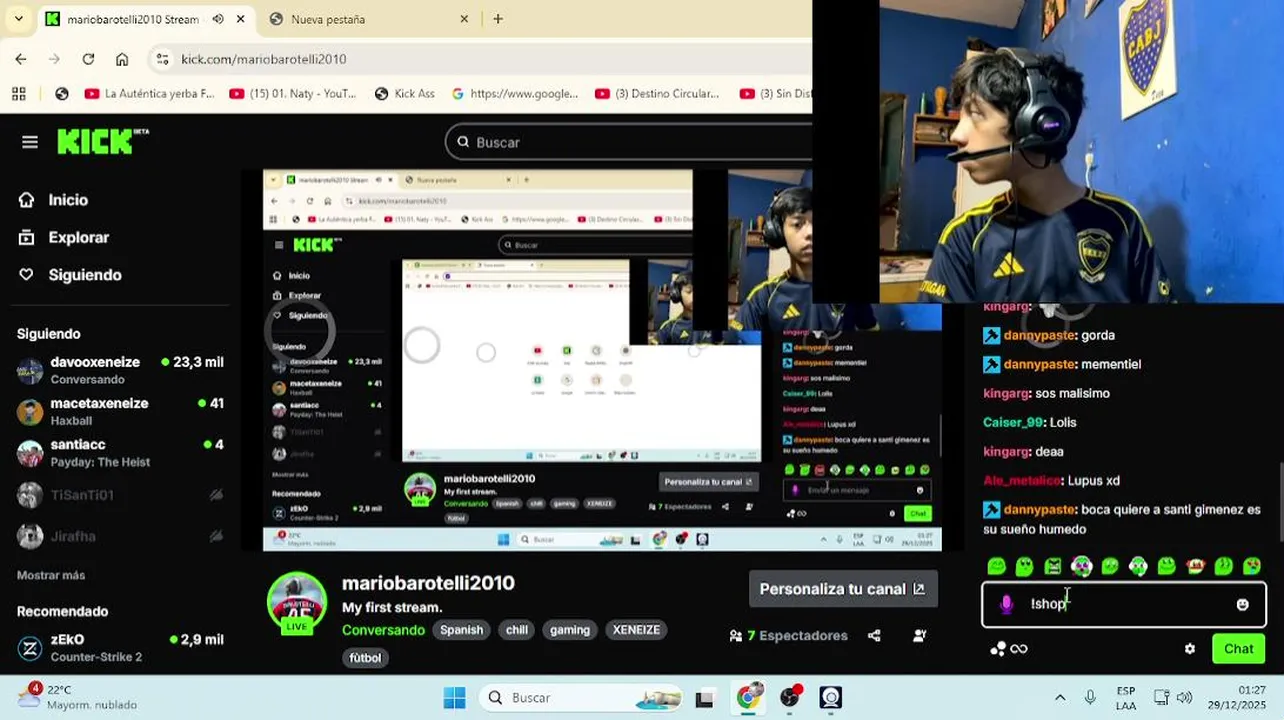Viewport: 1284px width, 720px height.
Task: Open offline channel TiSanTi01
Action: (x=120, y=495)
